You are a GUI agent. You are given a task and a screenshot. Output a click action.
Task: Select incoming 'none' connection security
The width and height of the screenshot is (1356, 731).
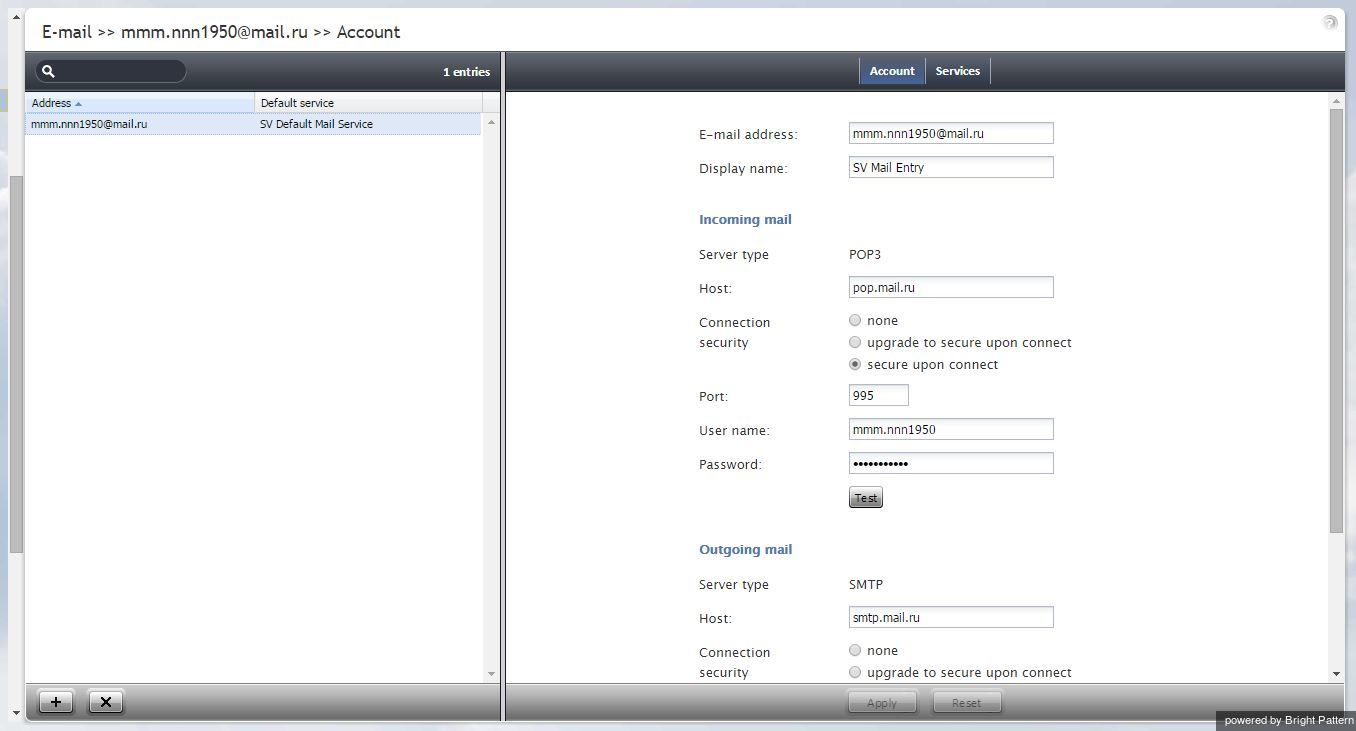click(855, 321)
